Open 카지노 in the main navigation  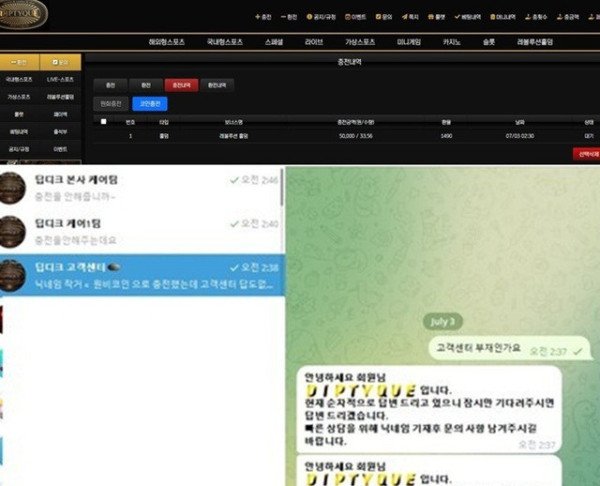click(451, 42)
